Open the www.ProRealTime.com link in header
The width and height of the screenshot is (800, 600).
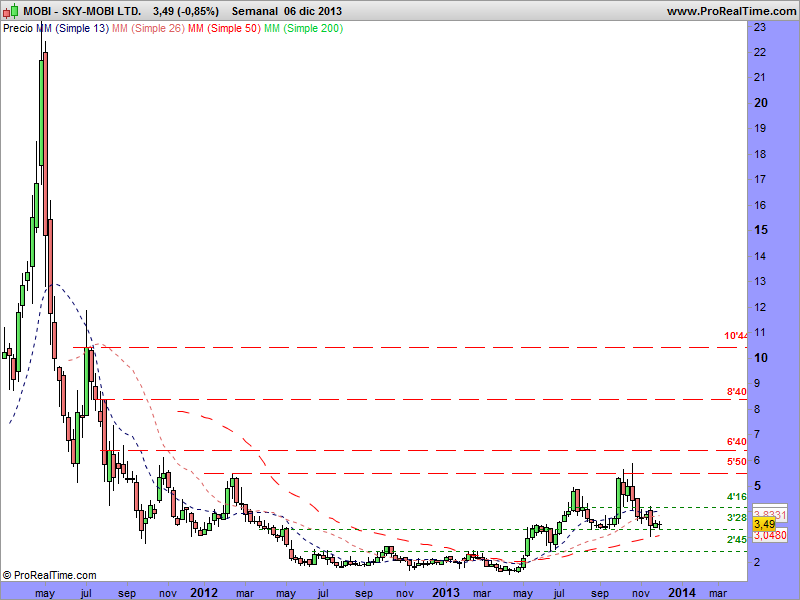pos(731,11)
